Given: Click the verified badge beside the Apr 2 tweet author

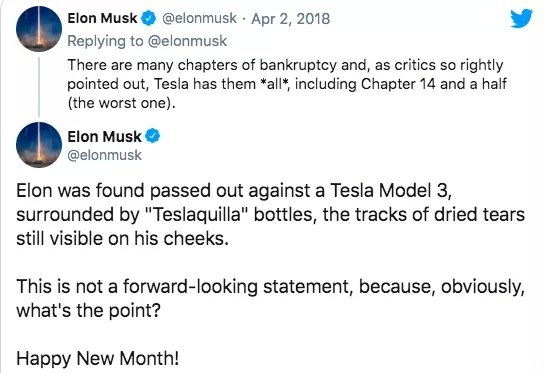Looking at the screenshot, I should 148,18.
